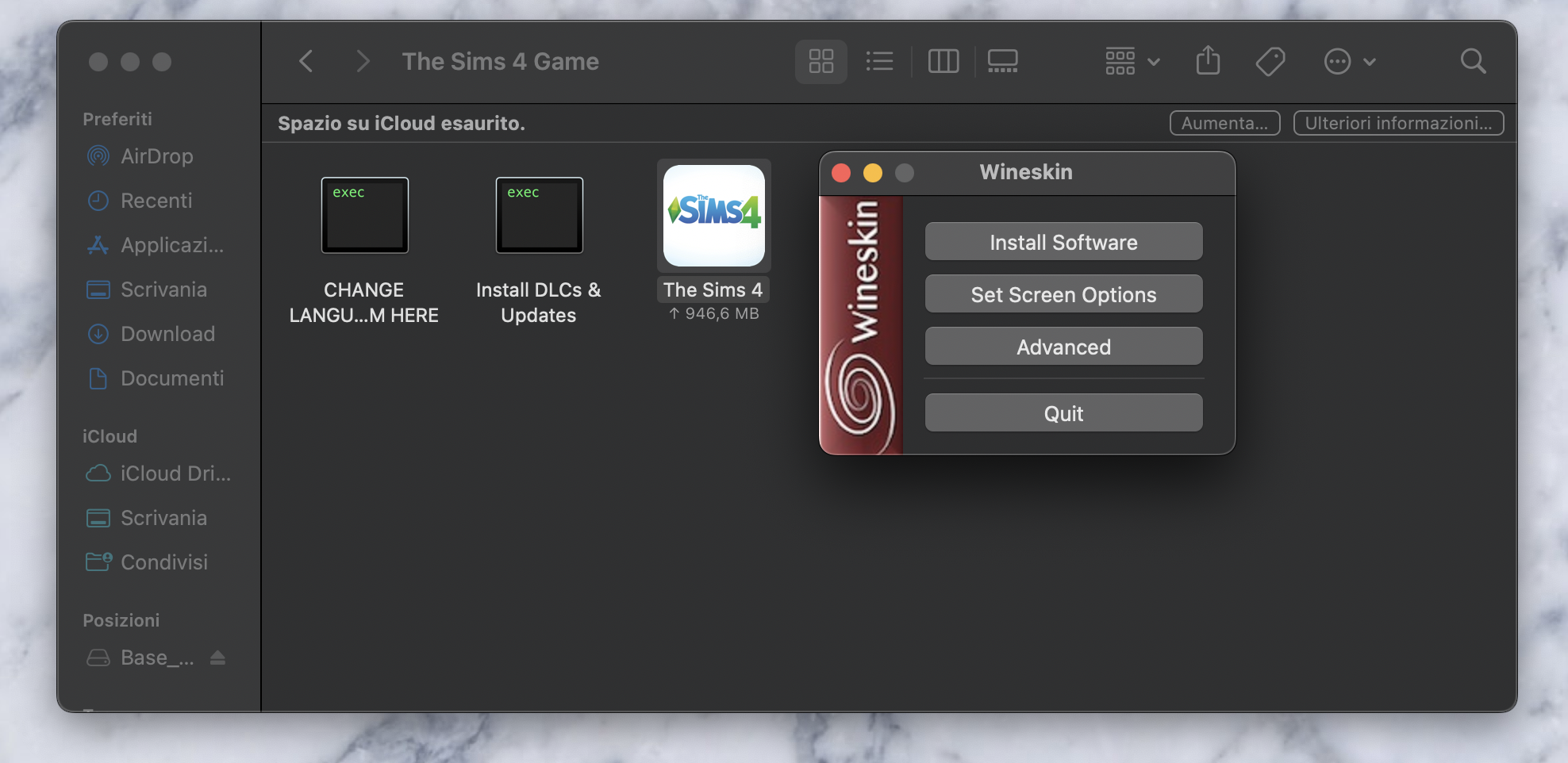Select the Base_ volume in Posizioni
Viewport: 1568px width, 763px height.
(x=156, y=658)
